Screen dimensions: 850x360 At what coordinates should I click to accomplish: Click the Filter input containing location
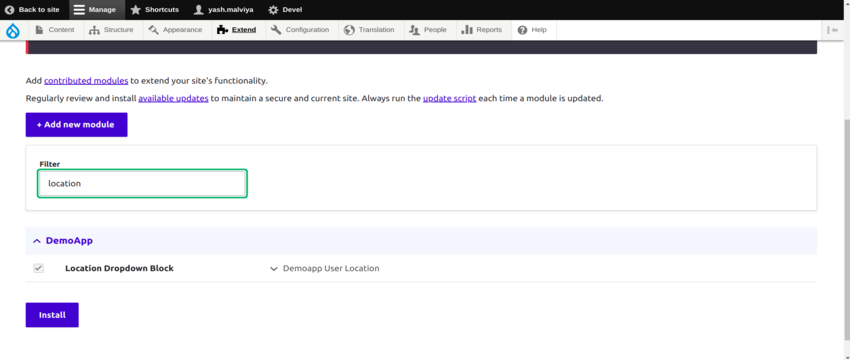[143, 183]
